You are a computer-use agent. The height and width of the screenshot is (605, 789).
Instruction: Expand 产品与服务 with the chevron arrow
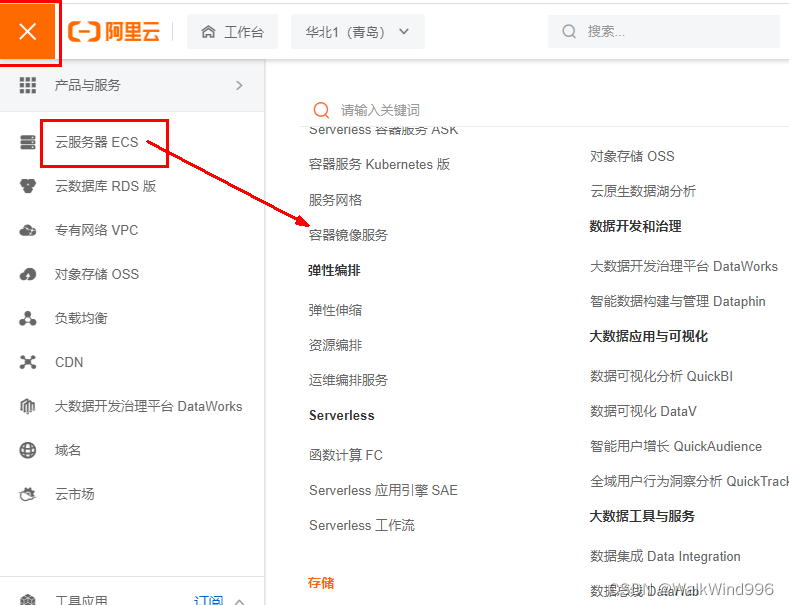click(x=240, y=85)
